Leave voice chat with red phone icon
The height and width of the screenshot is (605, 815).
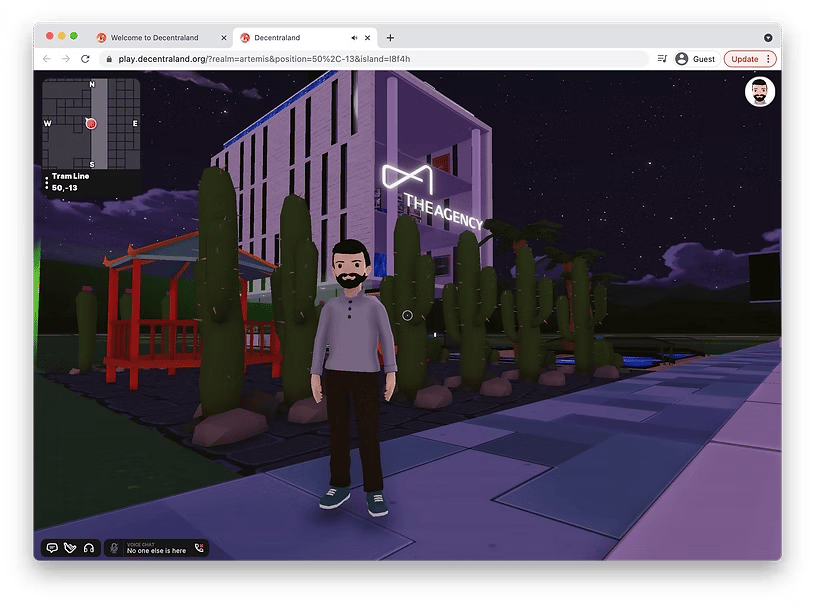(199, 548)
